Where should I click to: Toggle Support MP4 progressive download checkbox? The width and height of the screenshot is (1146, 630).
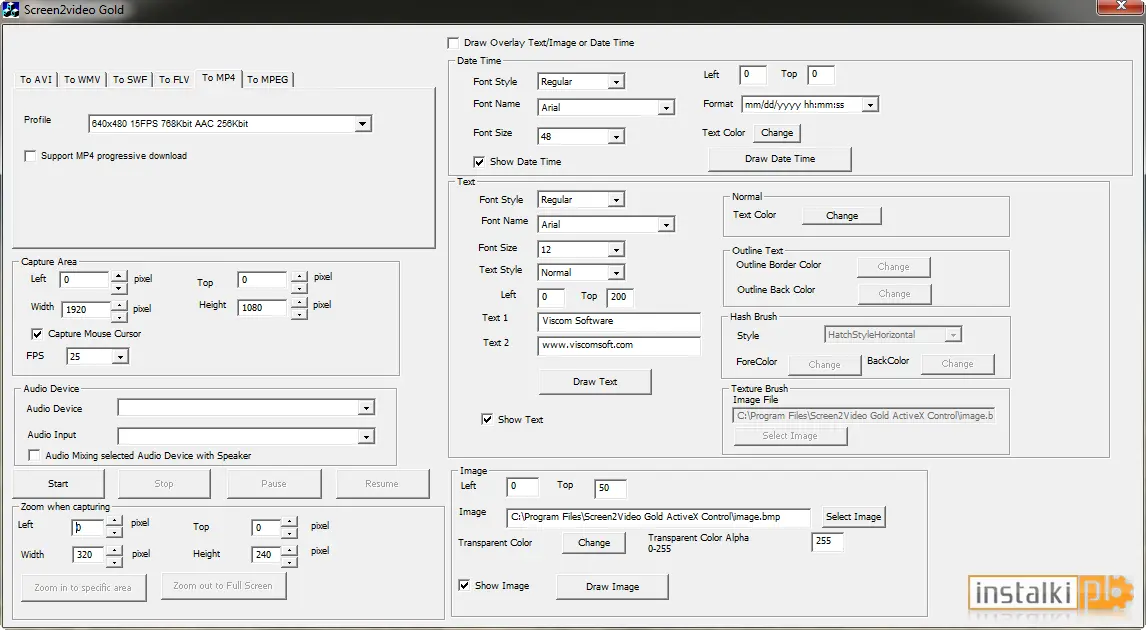pyautogui.click(x=30, y=156)
